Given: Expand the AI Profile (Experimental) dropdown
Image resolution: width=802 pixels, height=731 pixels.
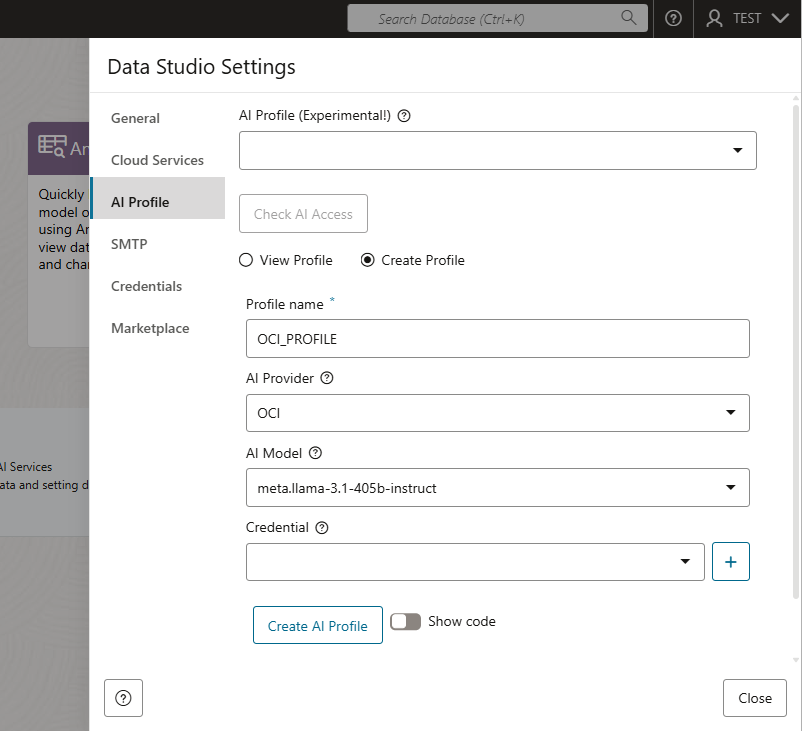Looking at the screenshot, I should pos(737,151).
